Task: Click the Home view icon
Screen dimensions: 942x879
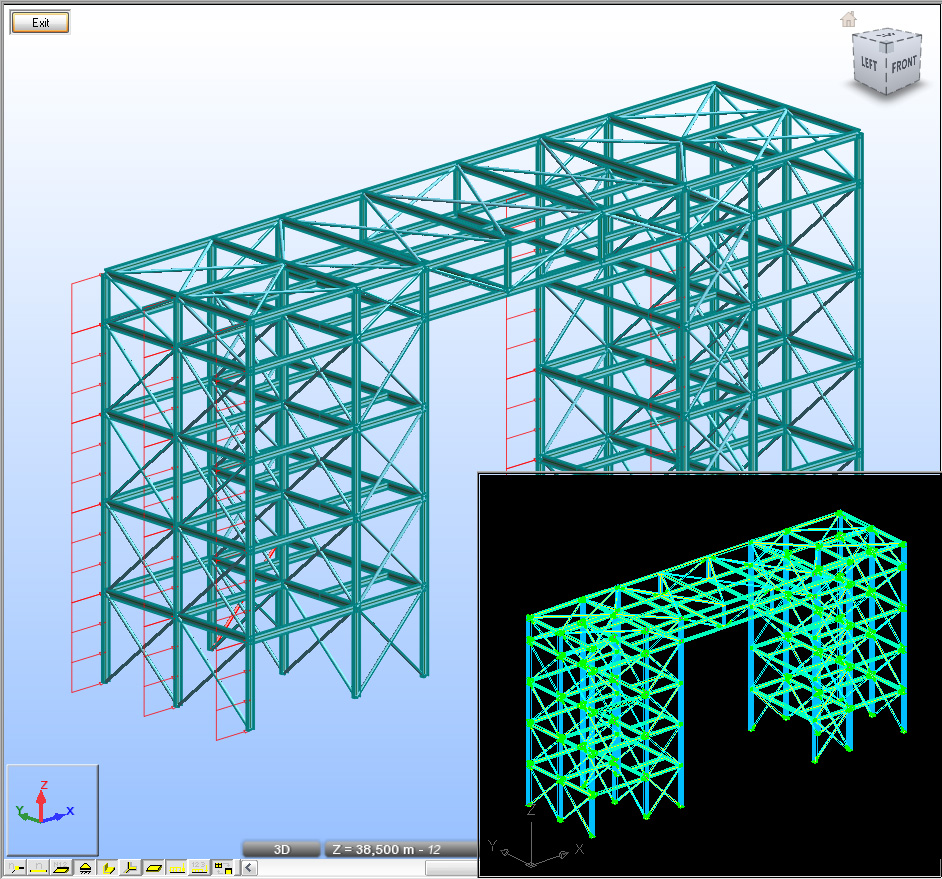Action: pyautogui.click(x=849, y=18)
